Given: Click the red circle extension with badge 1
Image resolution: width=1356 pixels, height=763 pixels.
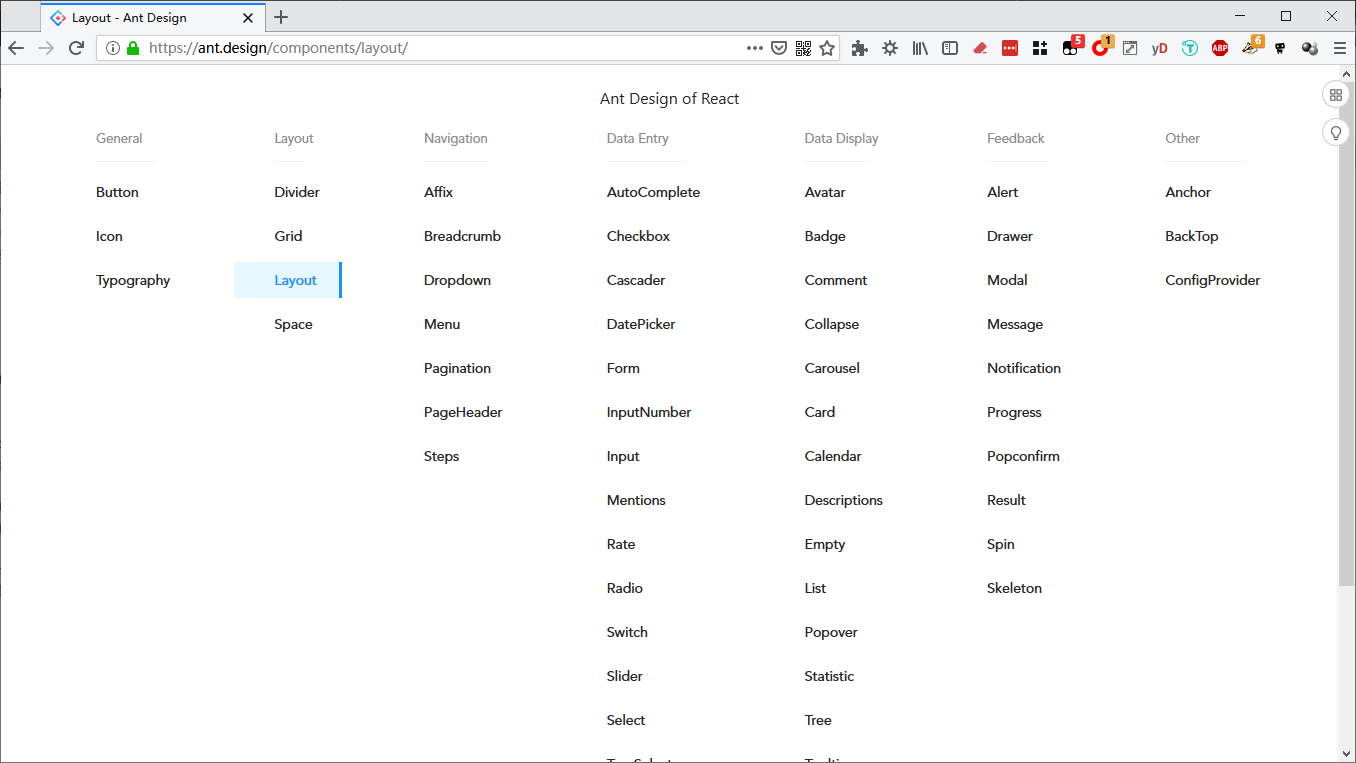Looking at the screenshot, I should click(x=1102, y=46).
